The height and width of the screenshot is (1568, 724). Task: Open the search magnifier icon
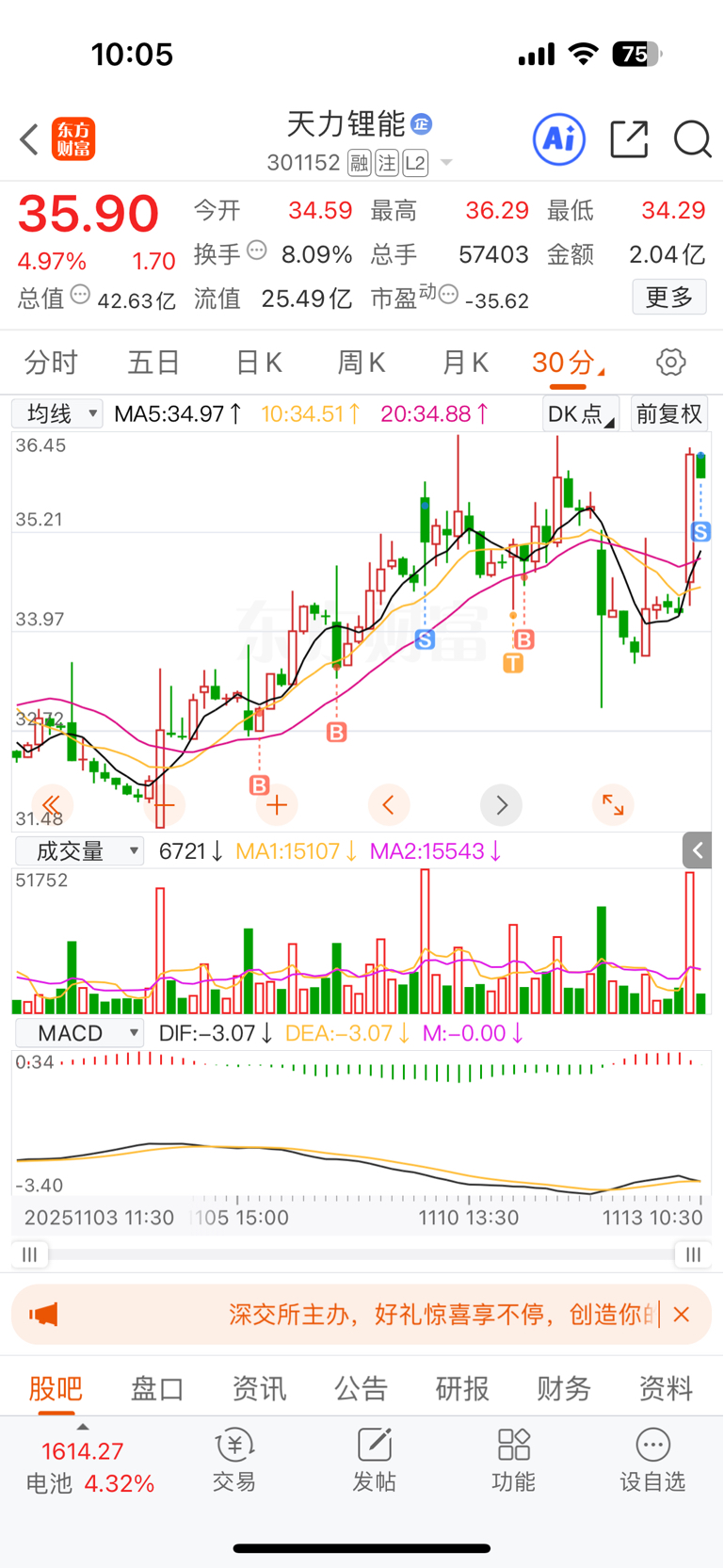692,139
